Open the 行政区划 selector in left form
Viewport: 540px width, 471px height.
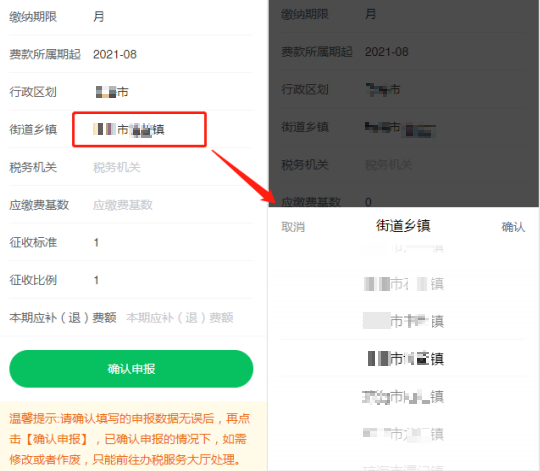click(131, 92)
